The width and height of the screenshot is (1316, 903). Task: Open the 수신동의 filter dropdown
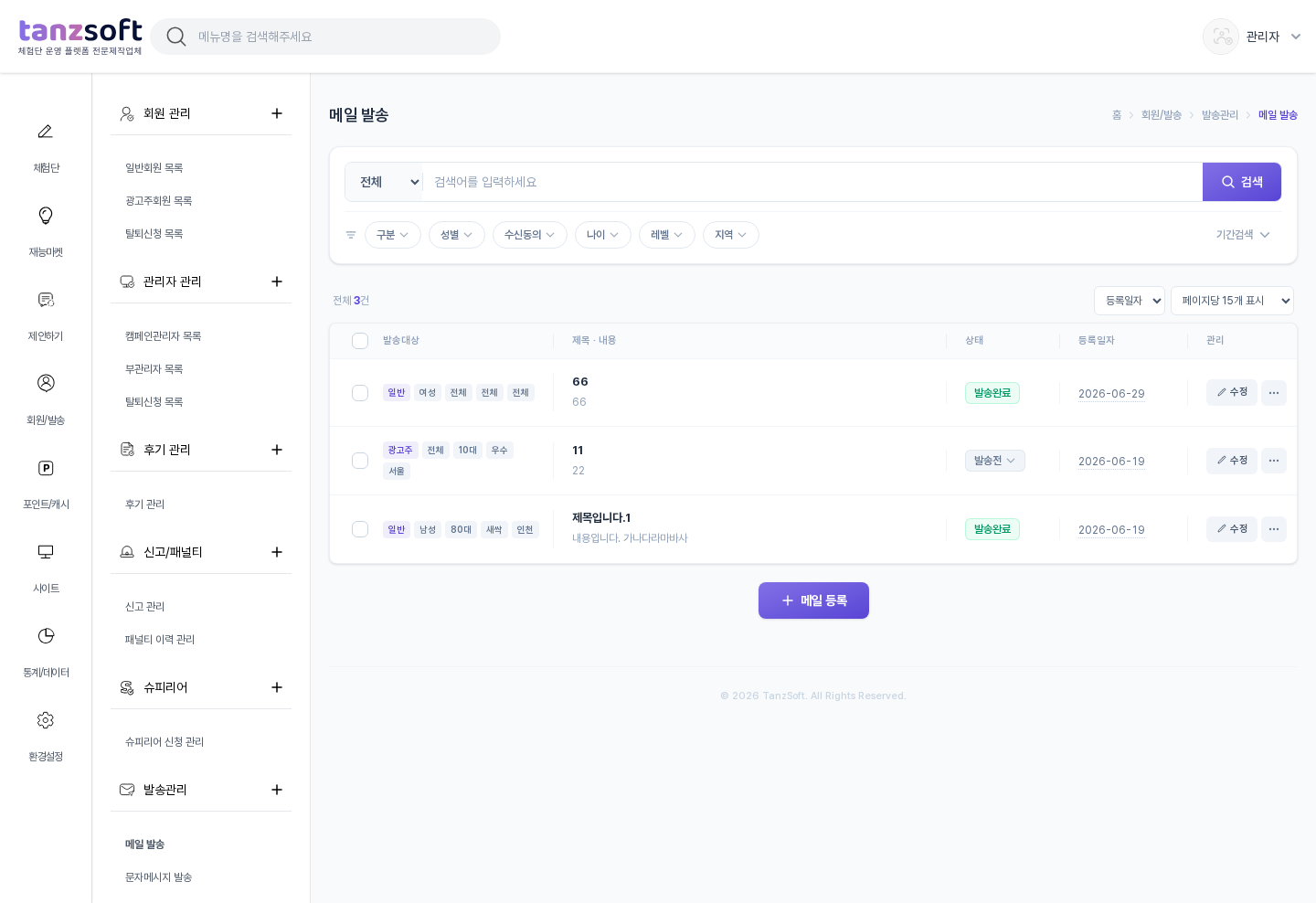point(530,235)
